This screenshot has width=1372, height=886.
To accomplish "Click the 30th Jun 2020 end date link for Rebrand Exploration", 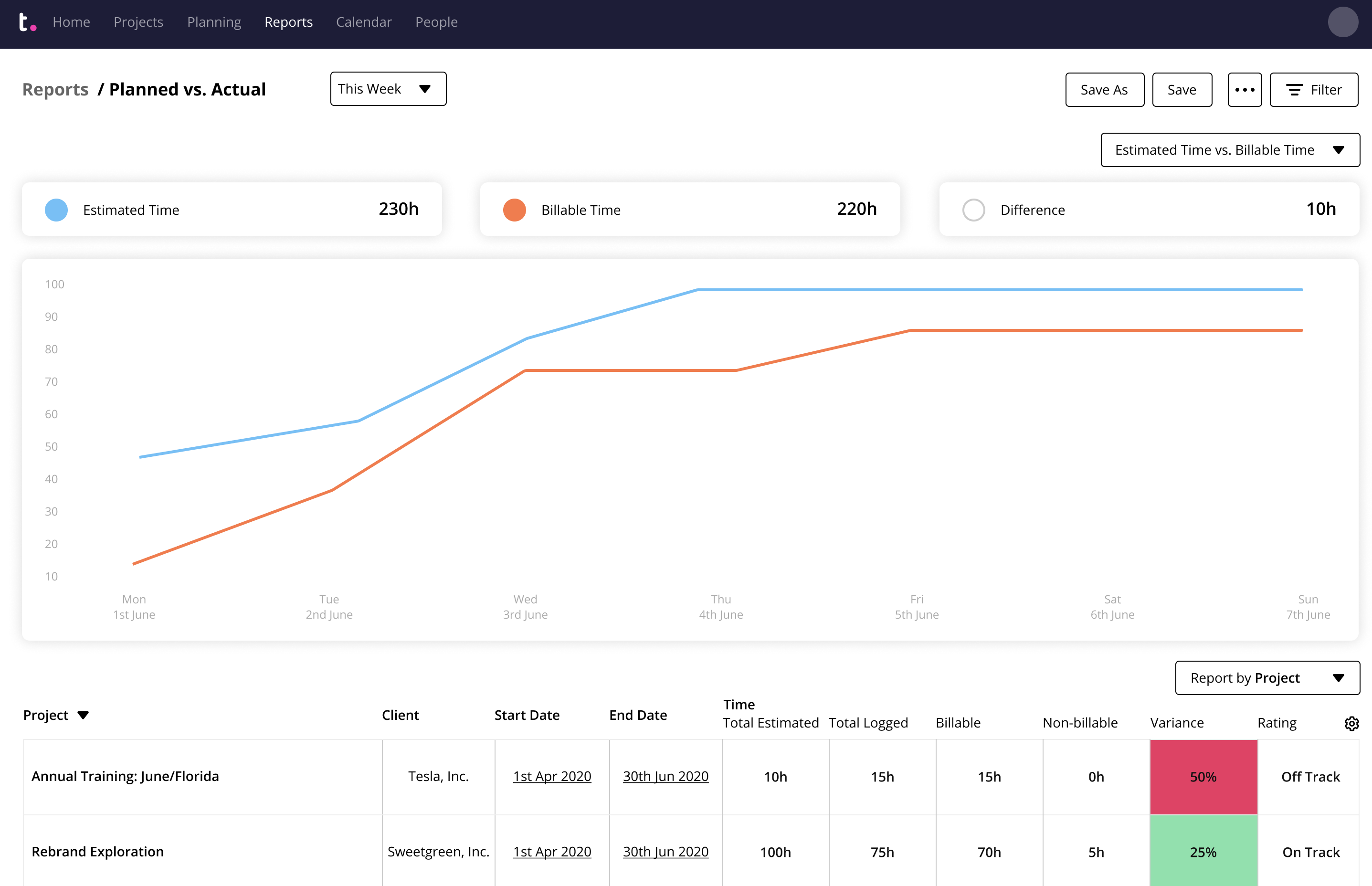I will (665, 852).
